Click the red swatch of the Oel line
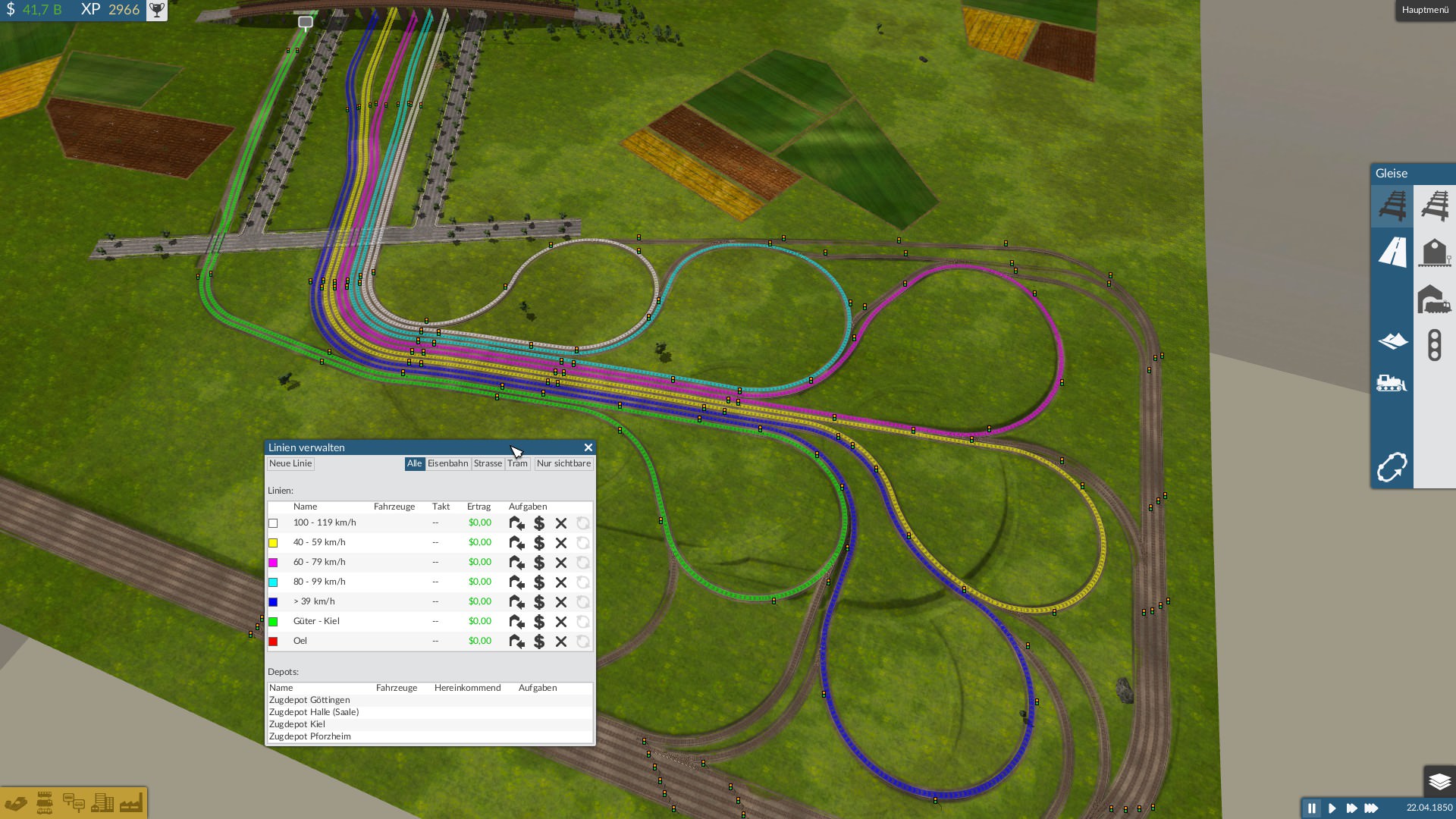This screenshot has width=1456, height=819. [273, 642]
